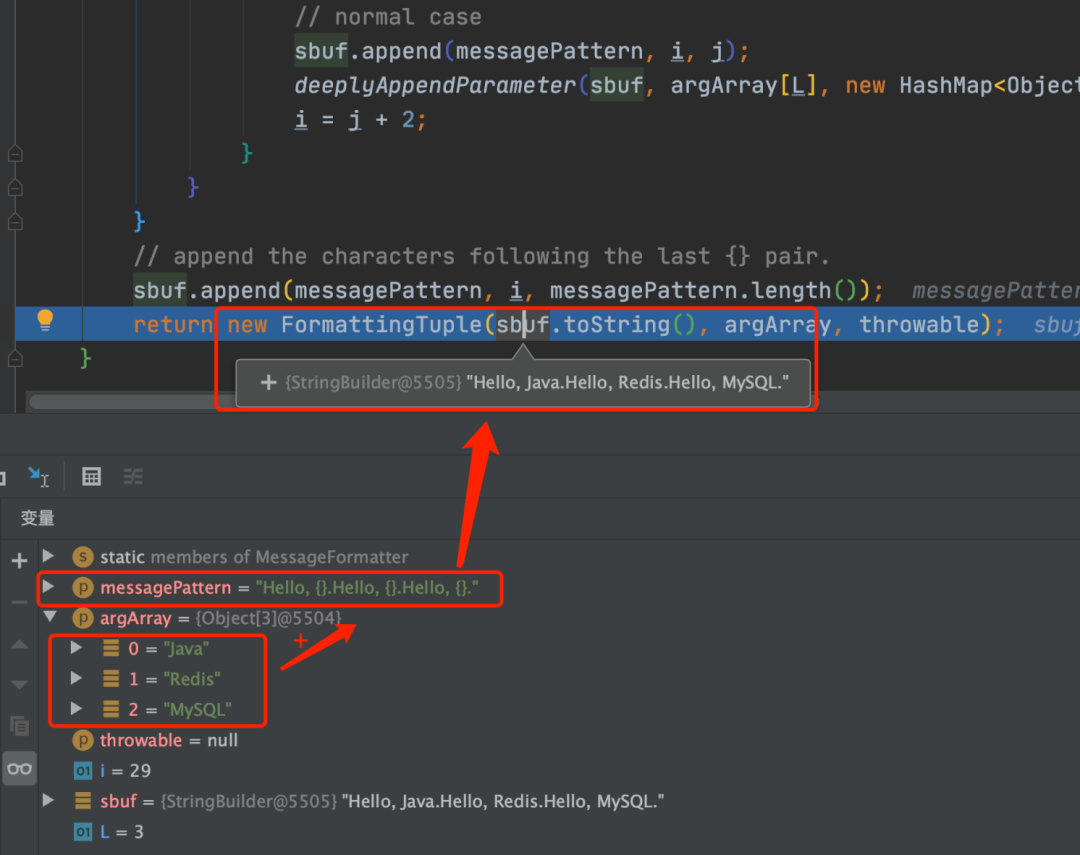Toggle the glasses Show Watches icon

pos(19,769)
